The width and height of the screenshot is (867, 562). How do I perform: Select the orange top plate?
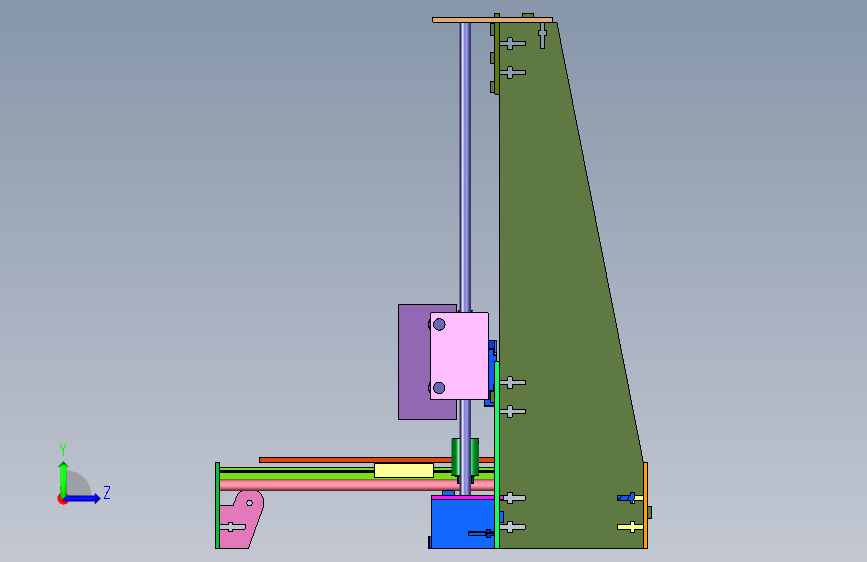[x=492, y=20]
